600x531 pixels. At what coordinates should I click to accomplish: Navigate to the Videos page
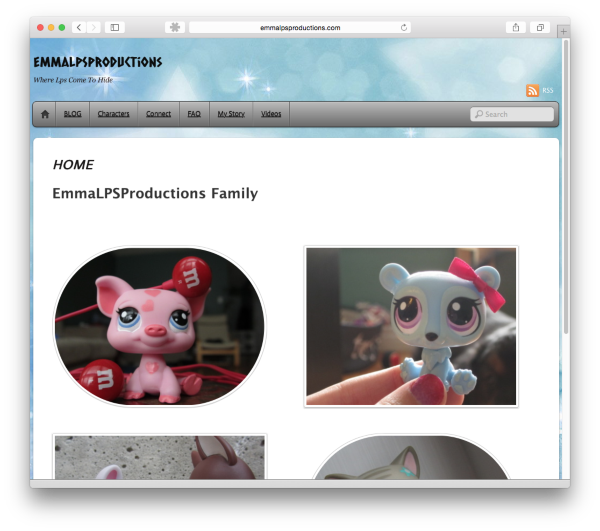click(271, 114)
